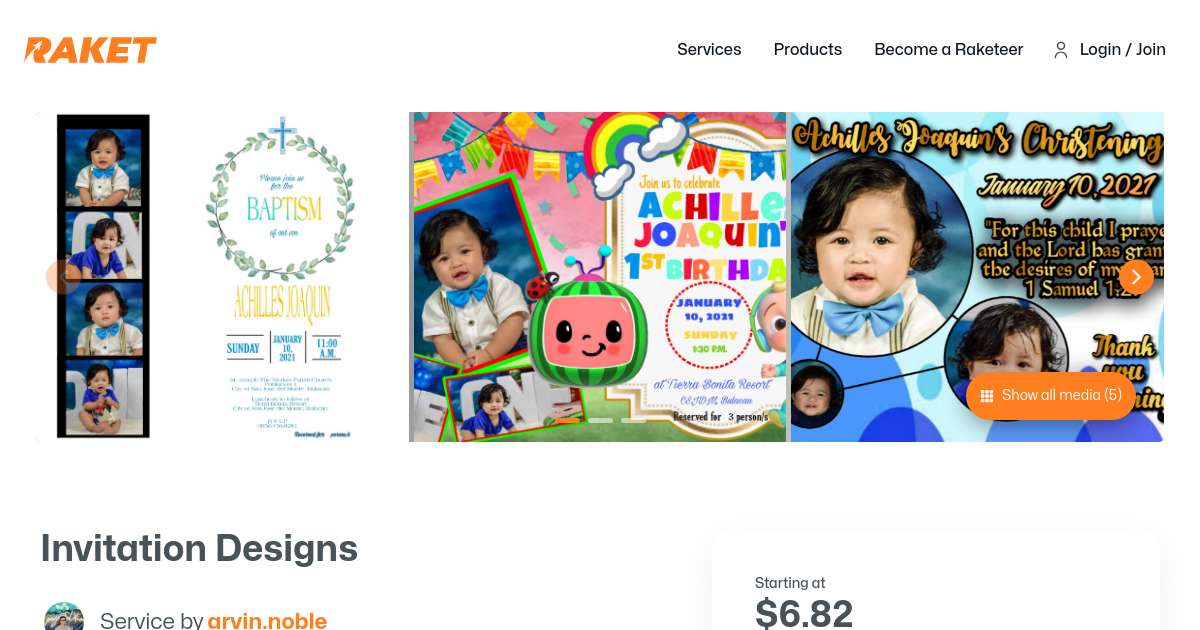
Task: Click the RAKET logo
Action: pyautogui.click(x=90, y=50)
